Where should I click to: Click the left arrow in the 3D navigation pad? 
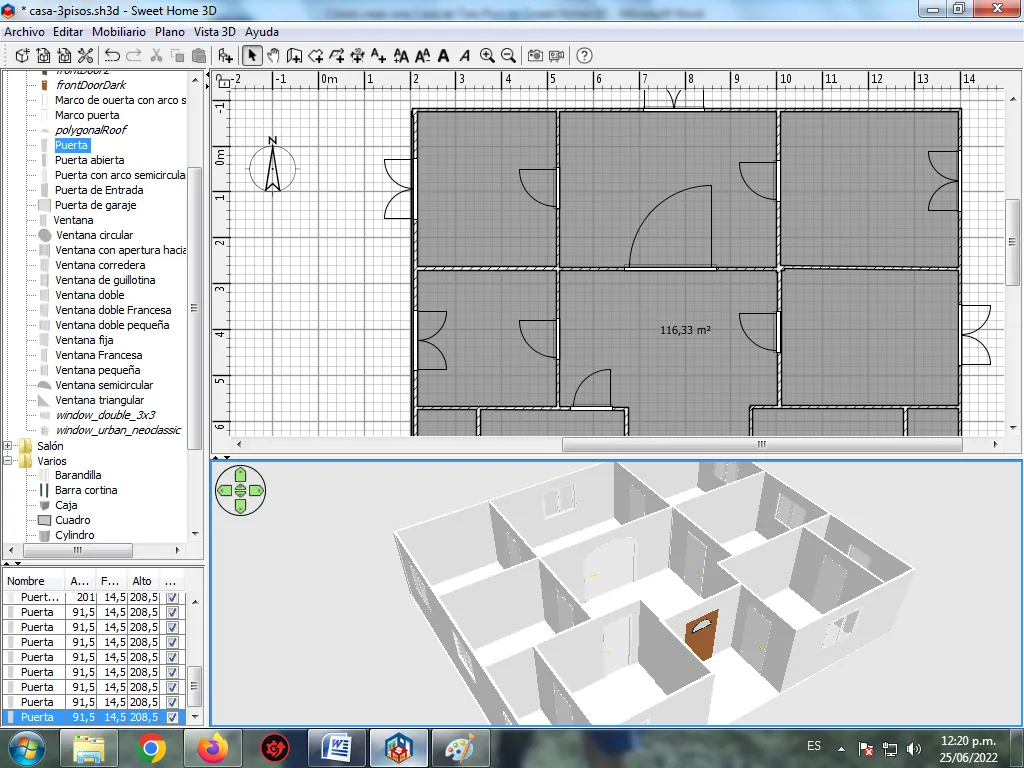pos(225,490)
